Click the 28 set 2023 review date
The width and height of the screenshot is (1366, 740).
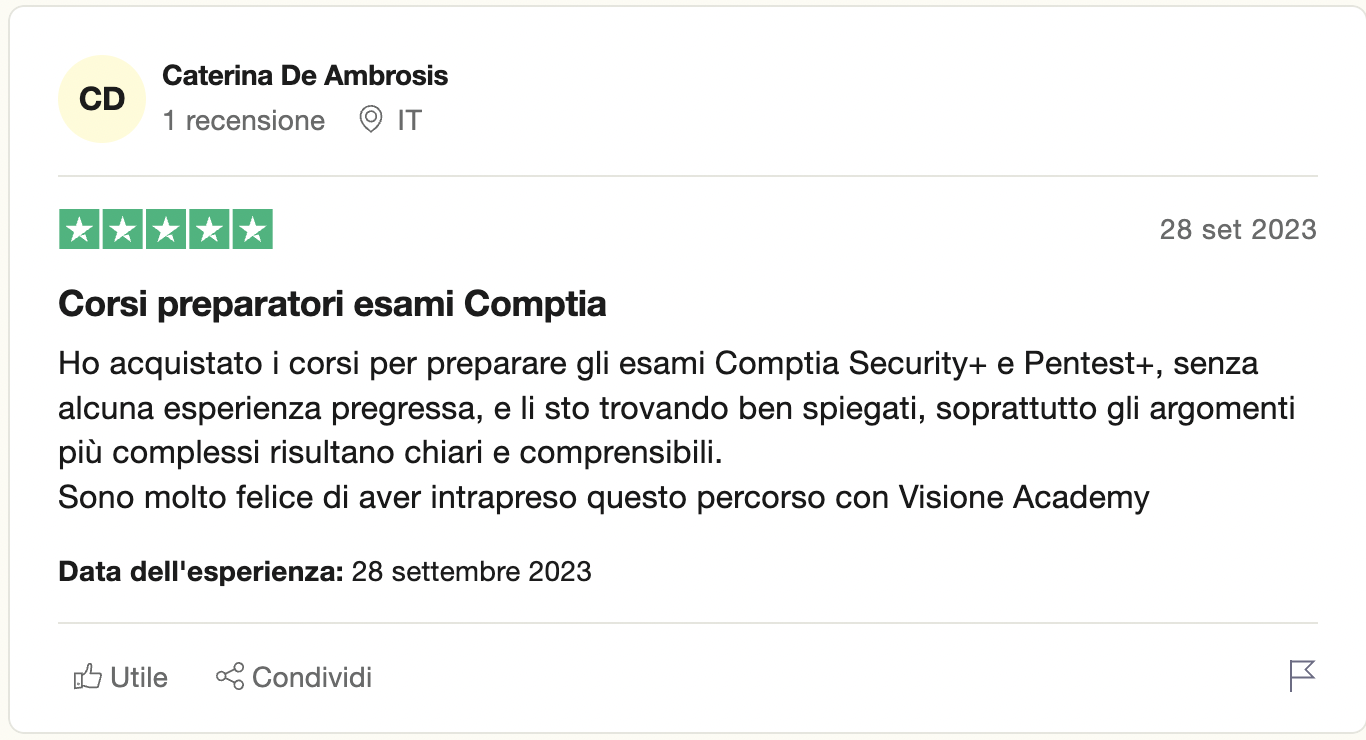pyautogui.click(x=1237, y=230)
